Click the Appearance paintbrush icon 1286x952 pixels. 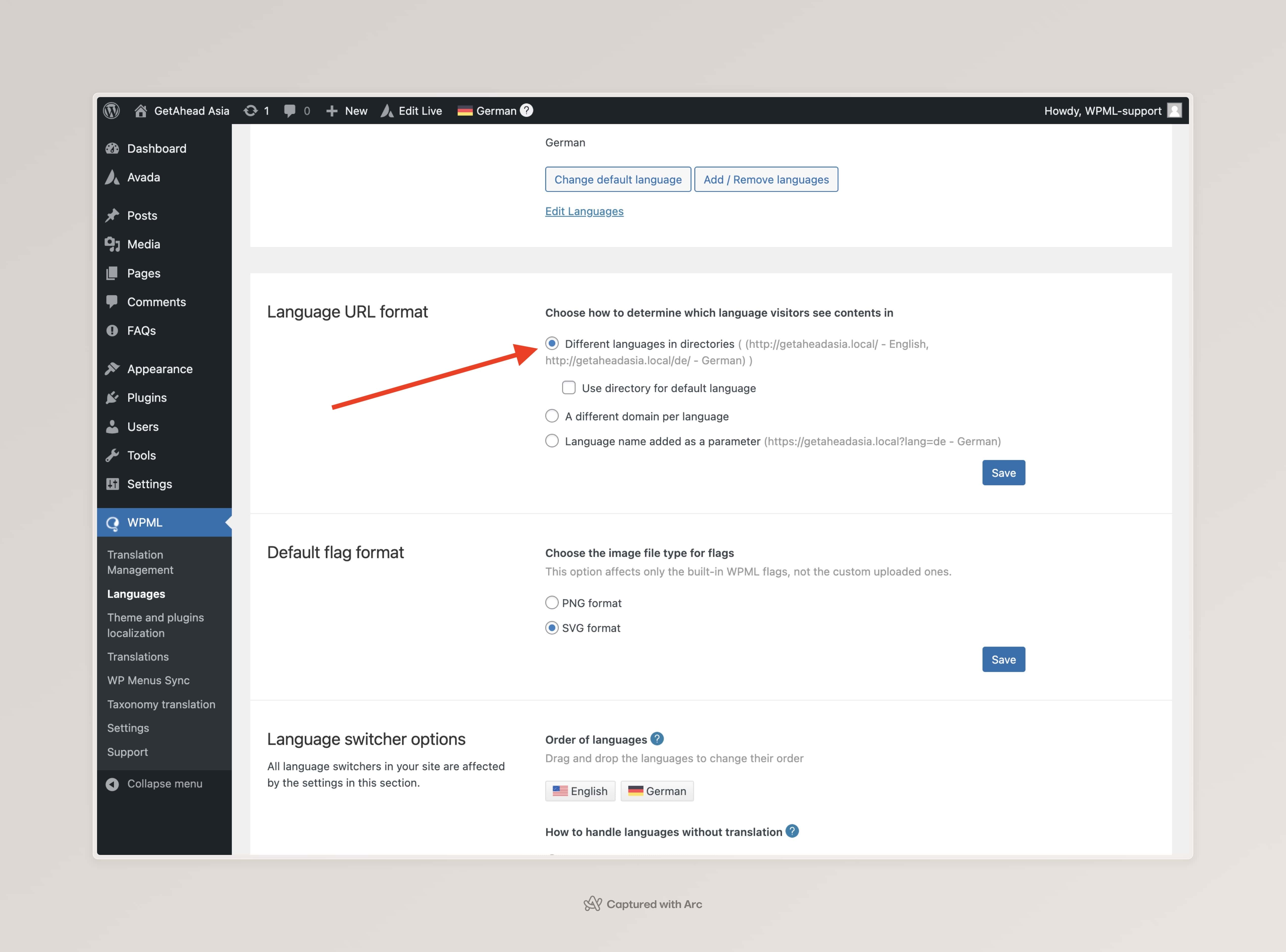[x=112, y=369]
